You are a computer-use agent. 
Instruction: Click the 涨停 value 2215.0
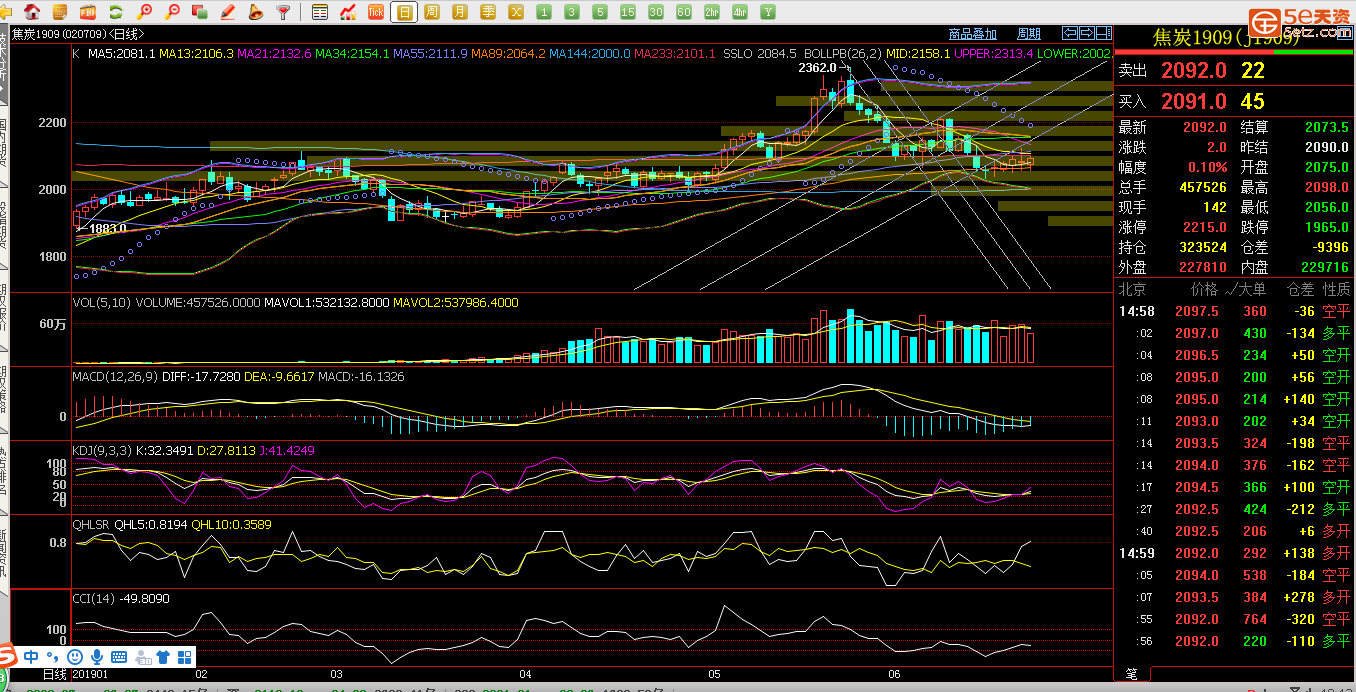pos(1205,227)
